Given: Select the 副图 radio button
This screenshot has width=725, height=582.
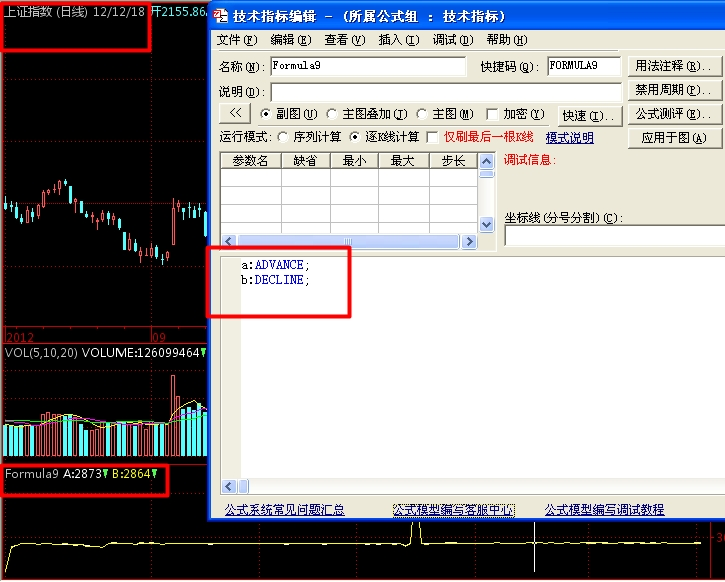Looking at the screenshot, I should (265, 114).
